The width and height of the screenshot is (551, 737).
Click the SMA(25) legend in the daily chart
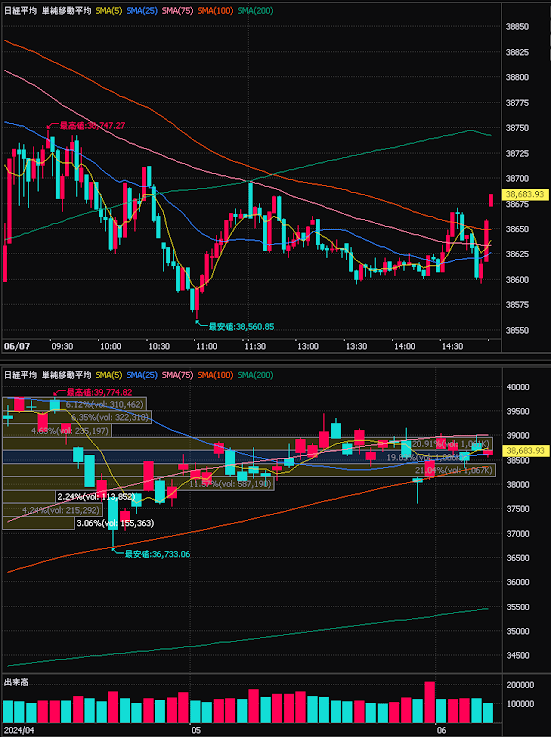click(142, 375)
